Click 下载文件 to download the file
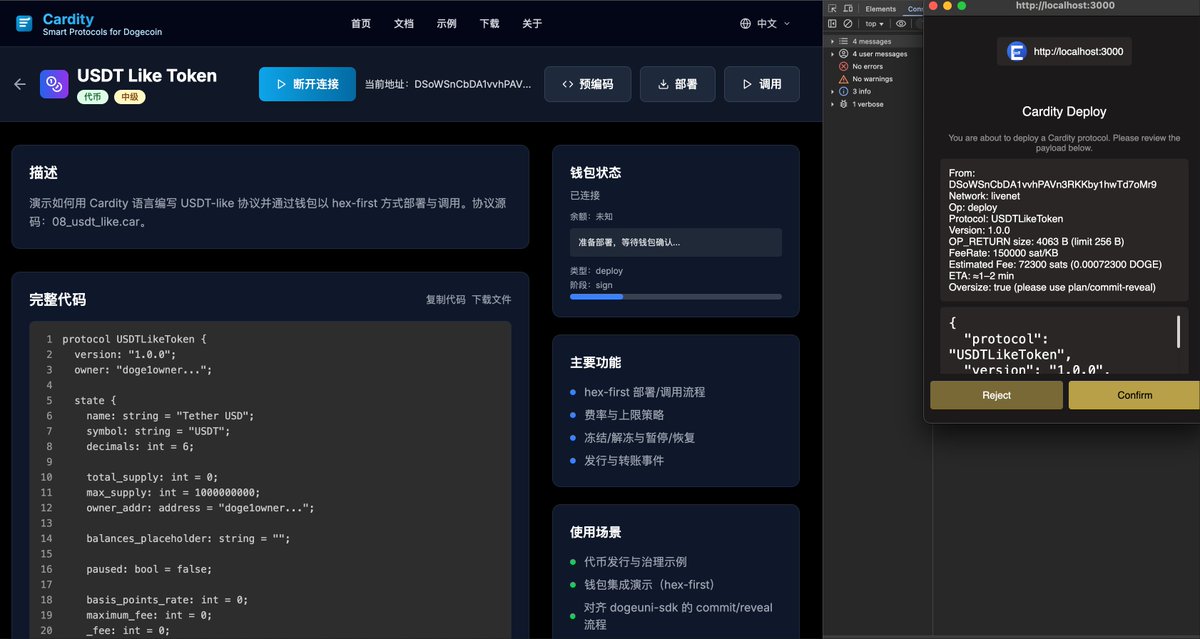 coord(491,299)
